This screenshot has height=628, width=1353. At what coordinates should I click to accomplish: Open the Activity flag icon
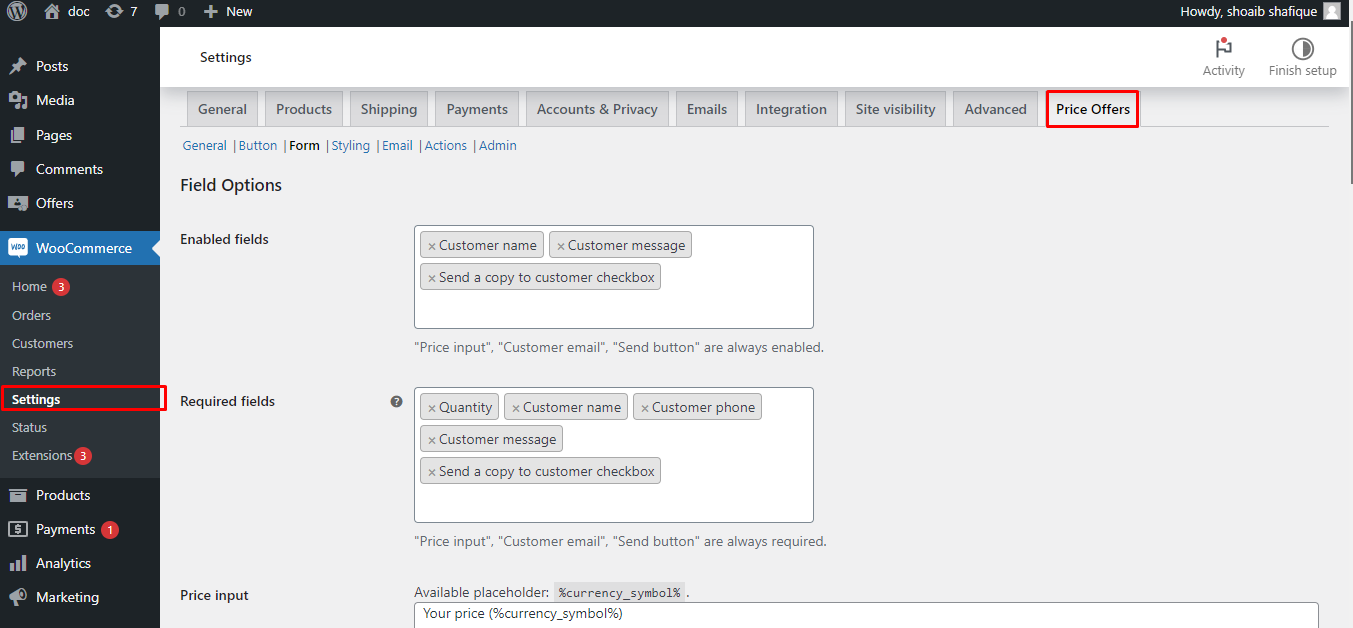click(1223, 48)
